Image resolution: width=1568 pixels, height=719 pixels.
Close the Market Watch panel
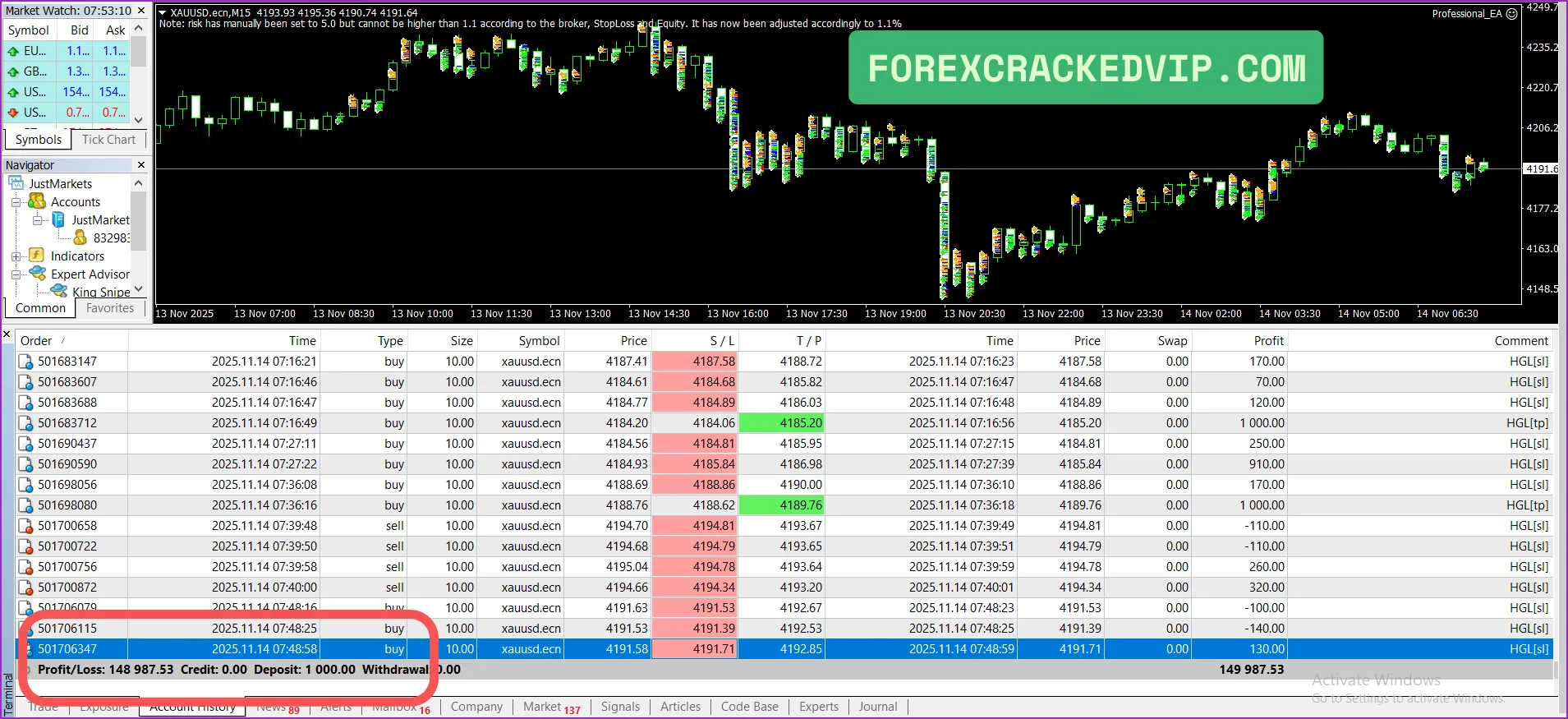[141, 11]
